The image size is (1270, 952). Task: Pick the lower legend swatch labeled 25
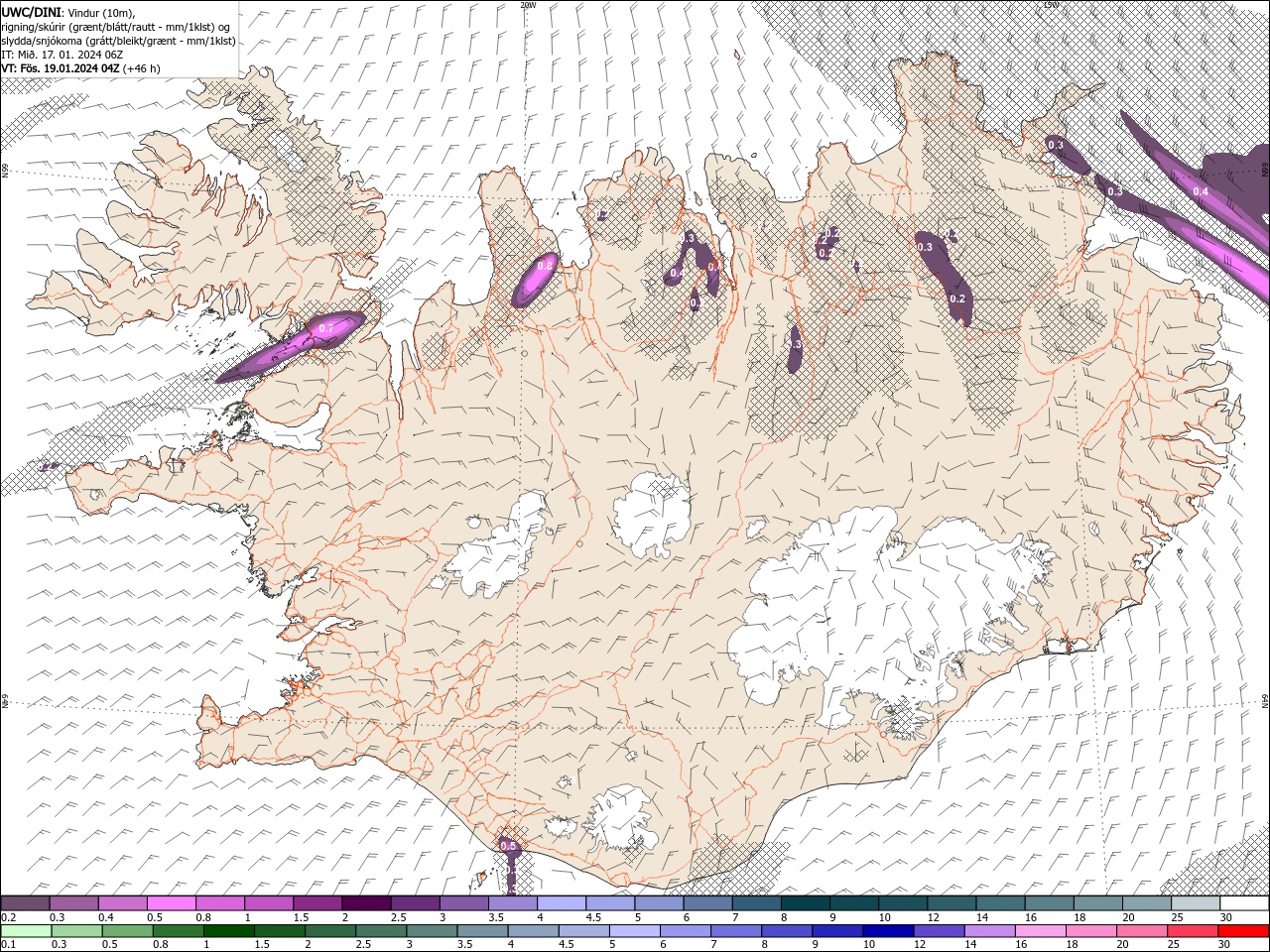pyautogui.click(x=1191, y=931)
